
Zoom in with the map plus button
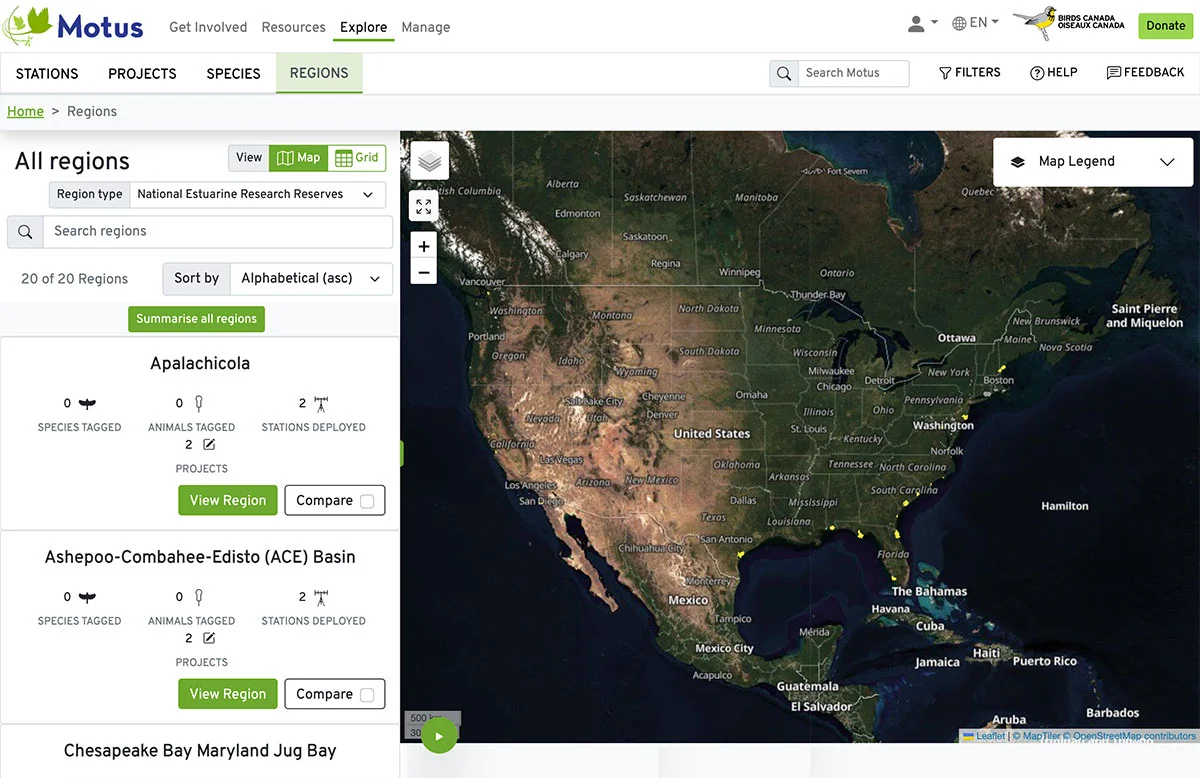point(424,246)
